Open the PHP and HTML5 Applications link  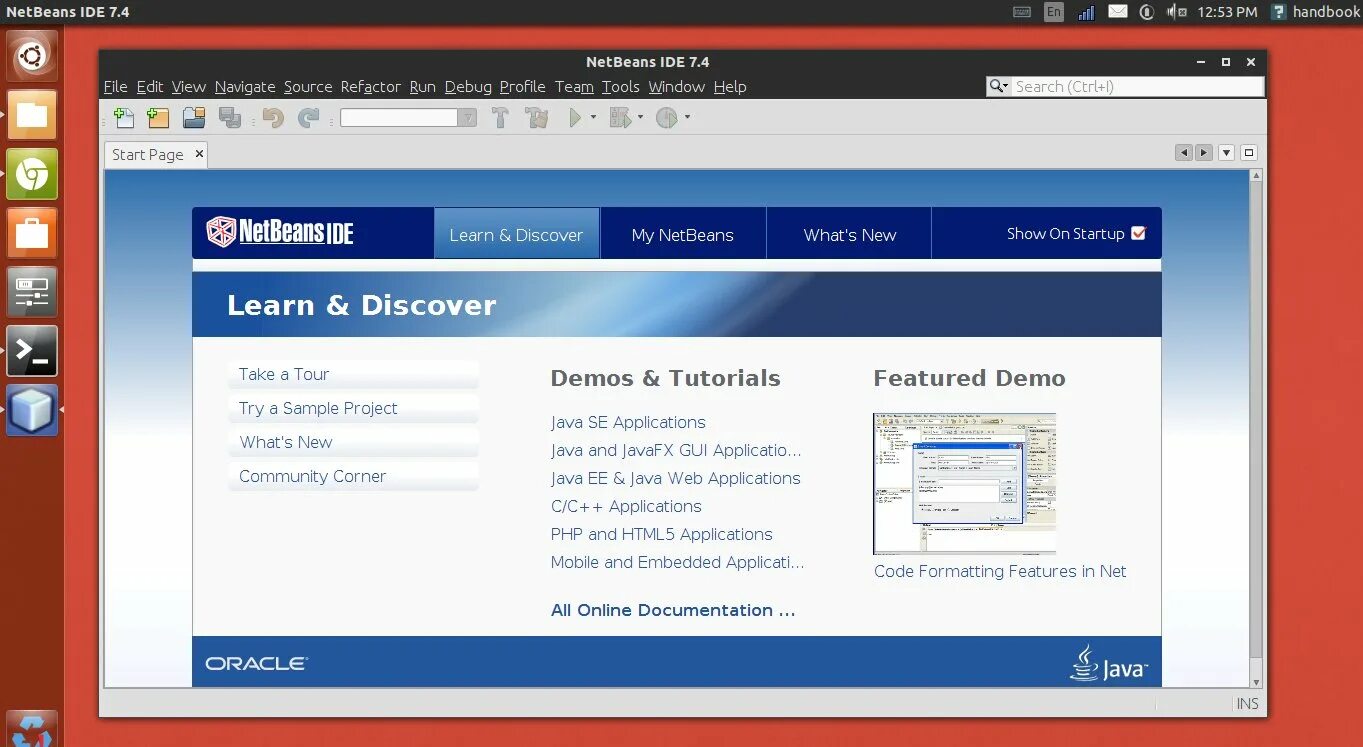(662, 534)
